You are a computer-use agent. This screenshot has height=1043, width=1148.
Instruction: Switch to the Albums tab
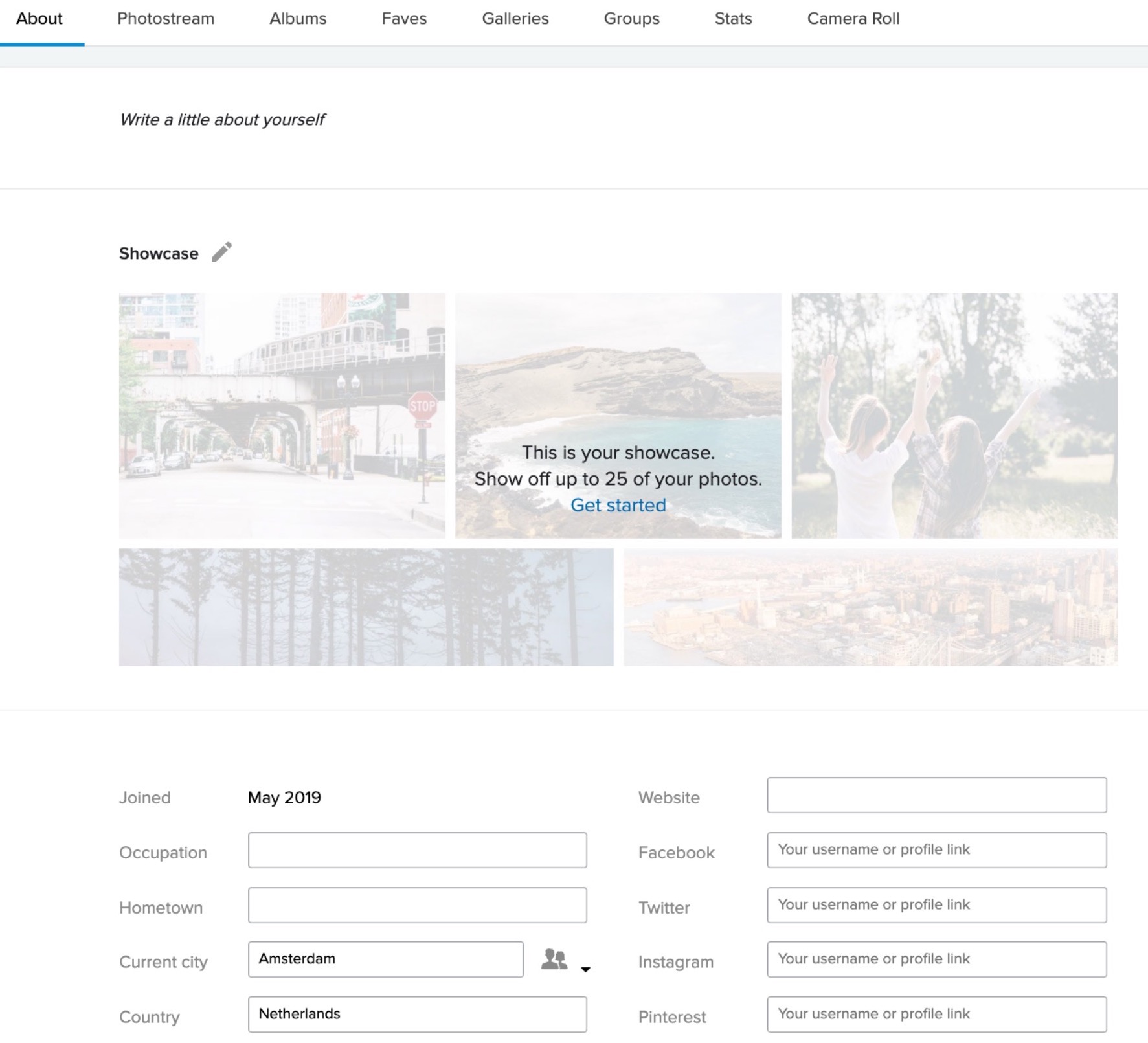point(298,19)
